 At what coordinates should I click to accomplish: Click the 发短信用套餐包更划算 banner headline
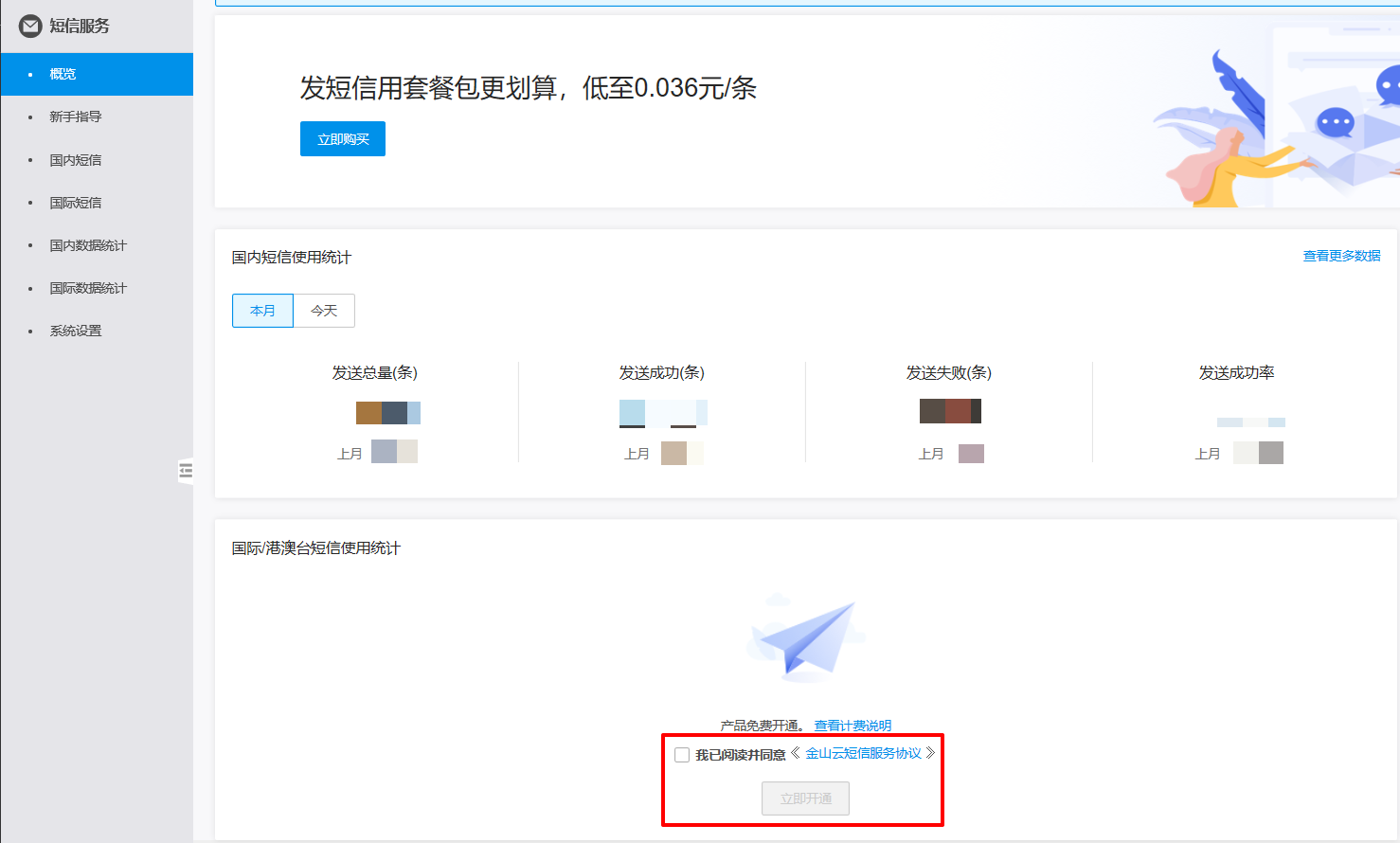pos(528,88)
